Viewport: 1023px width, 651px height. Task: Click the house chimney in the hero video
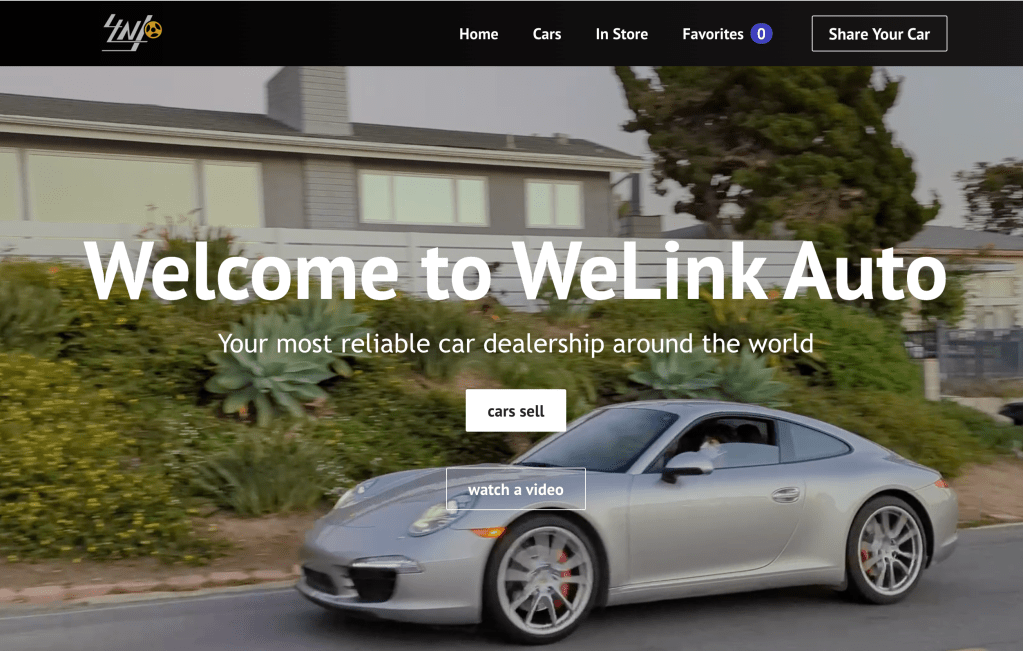(310, 101)
